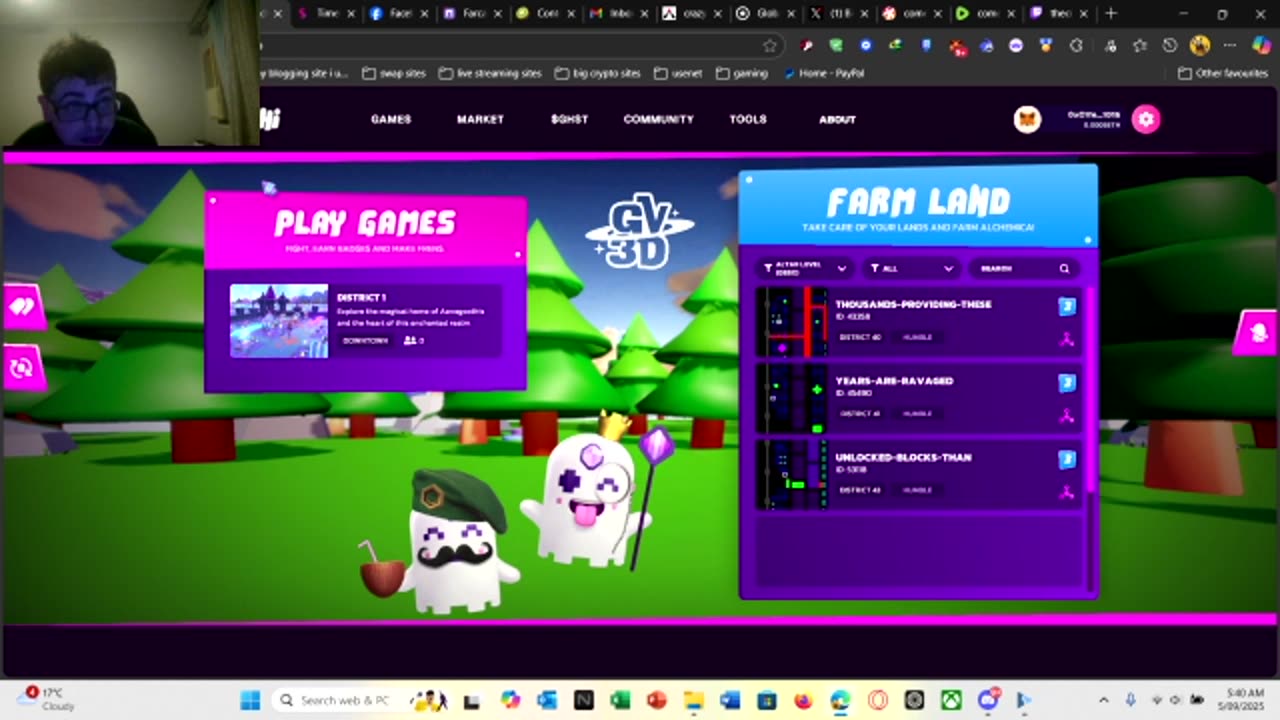Click pink alchemica icon on THOUSANDS-PROVIDING-THESE row
Viewport: 1280px width, 720px height.
pyautogui.click(x=1067, y=339)
